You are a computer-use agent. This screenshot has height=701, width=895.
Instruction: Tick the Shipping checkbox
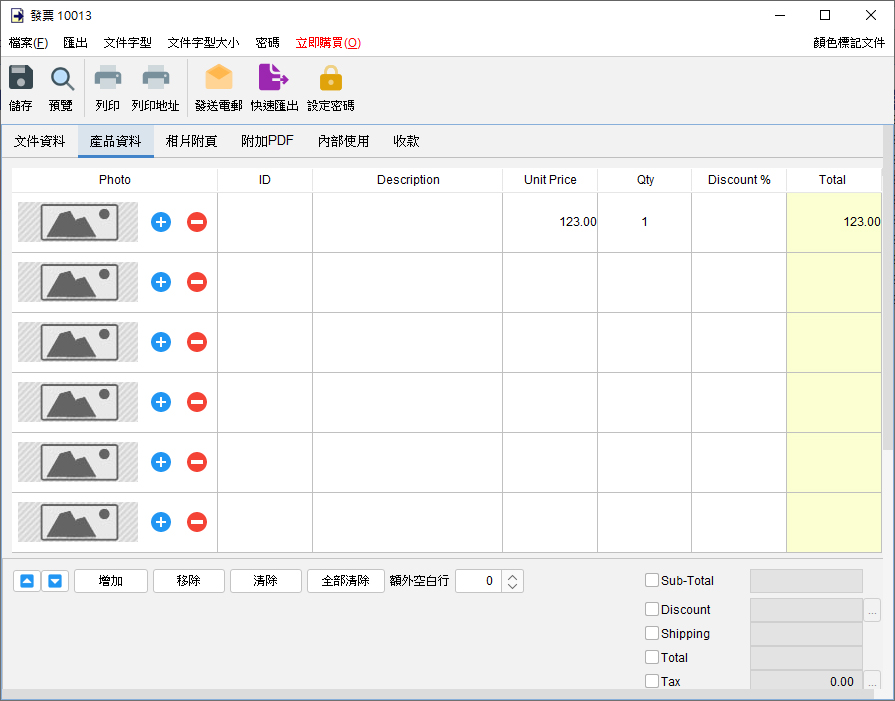(x=652, y=633)
